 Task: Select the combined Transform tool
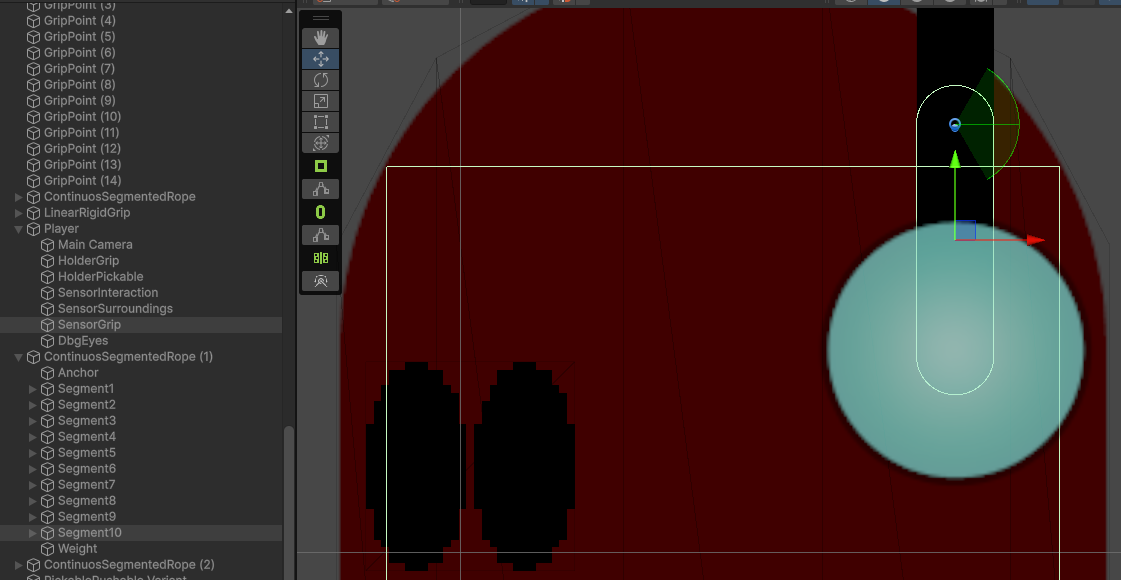coord(320,143)
